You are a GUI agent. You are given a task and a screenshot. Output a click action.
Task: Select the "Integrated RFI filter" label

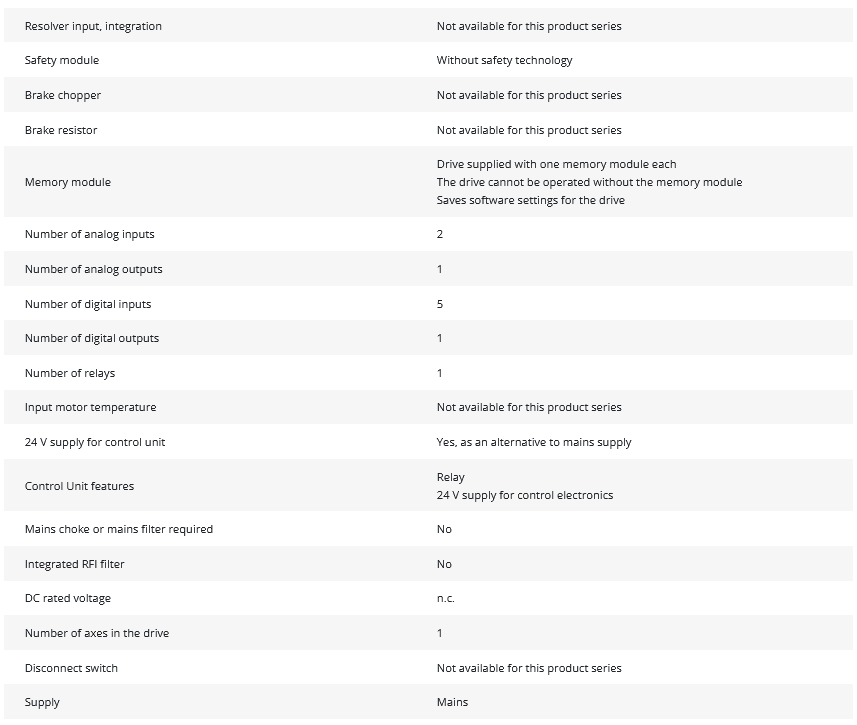coord(75,564)
